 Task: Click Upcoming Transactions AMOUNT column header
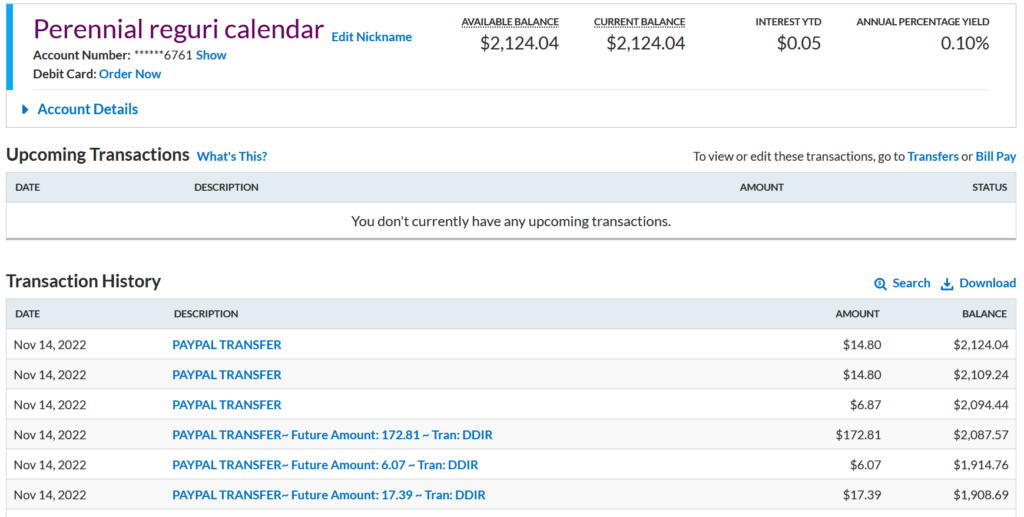(x=761, y=187)
